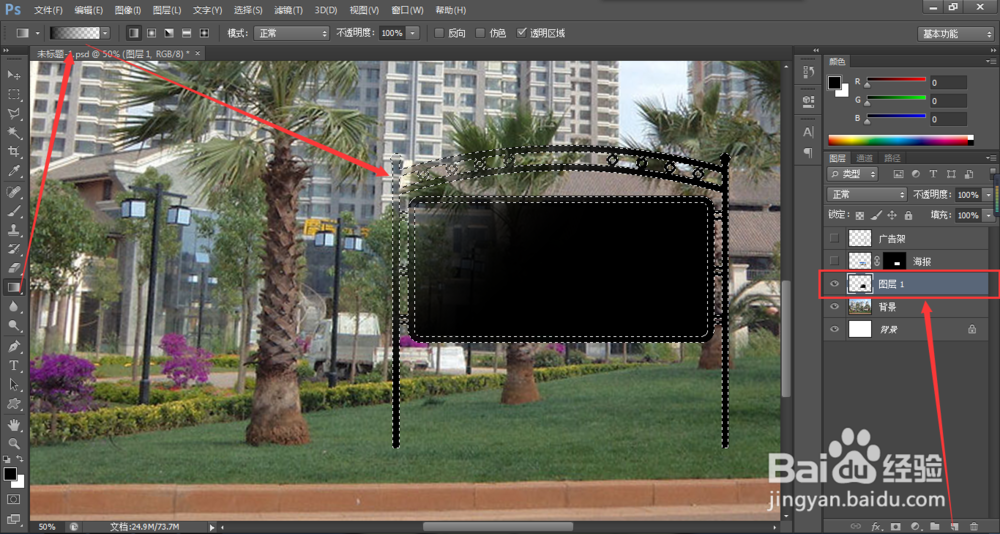Select the Blur tool
This screenshot has height=534, width=1000.
(x=13, y=307)
